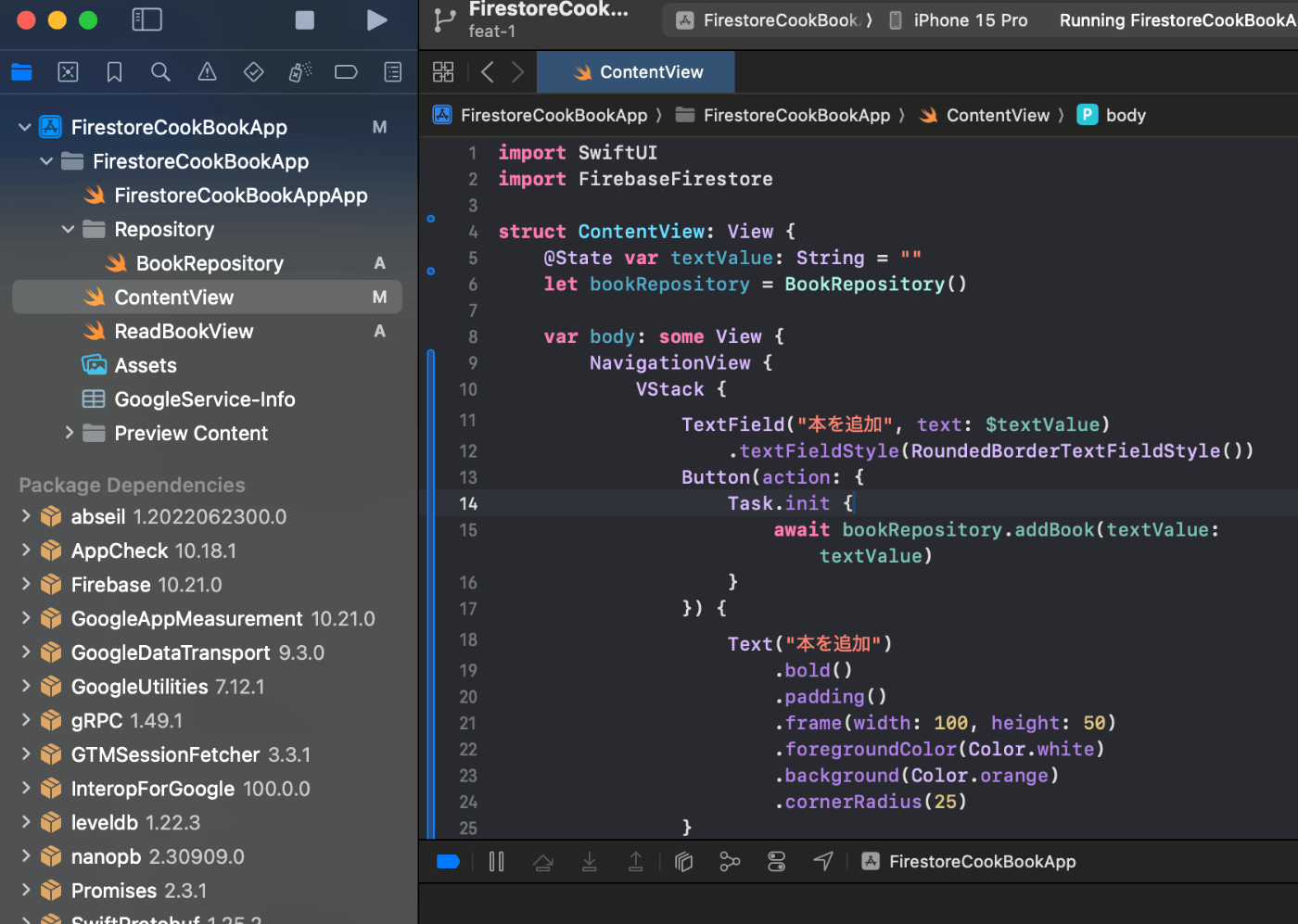The image size is (1298, 924).
Task: Expand the abseil package
Action: [x=26, y=516]
